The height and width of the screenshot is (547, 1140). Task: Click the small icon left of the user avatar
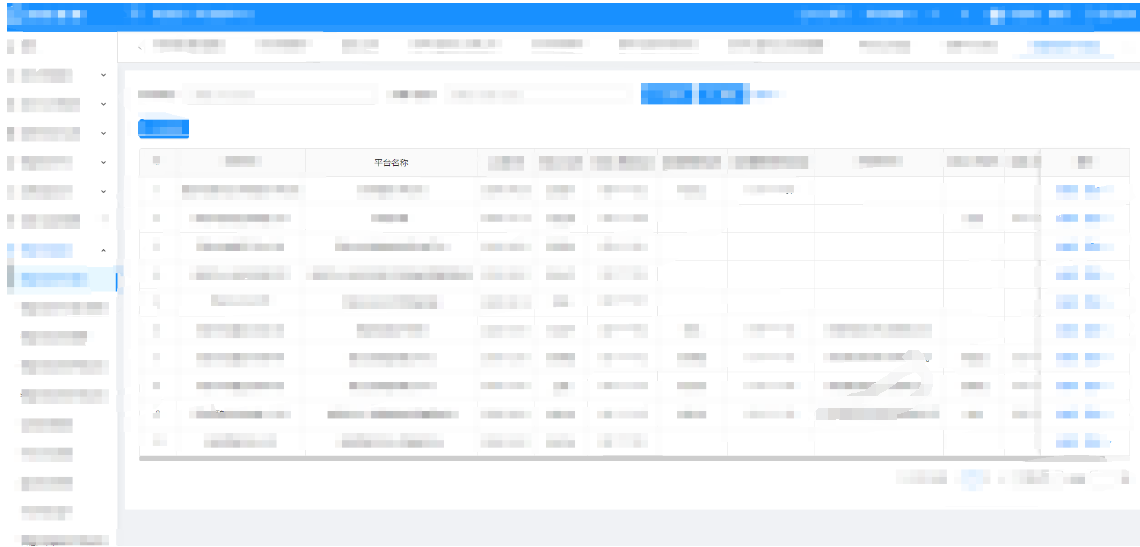pos(965,15)
